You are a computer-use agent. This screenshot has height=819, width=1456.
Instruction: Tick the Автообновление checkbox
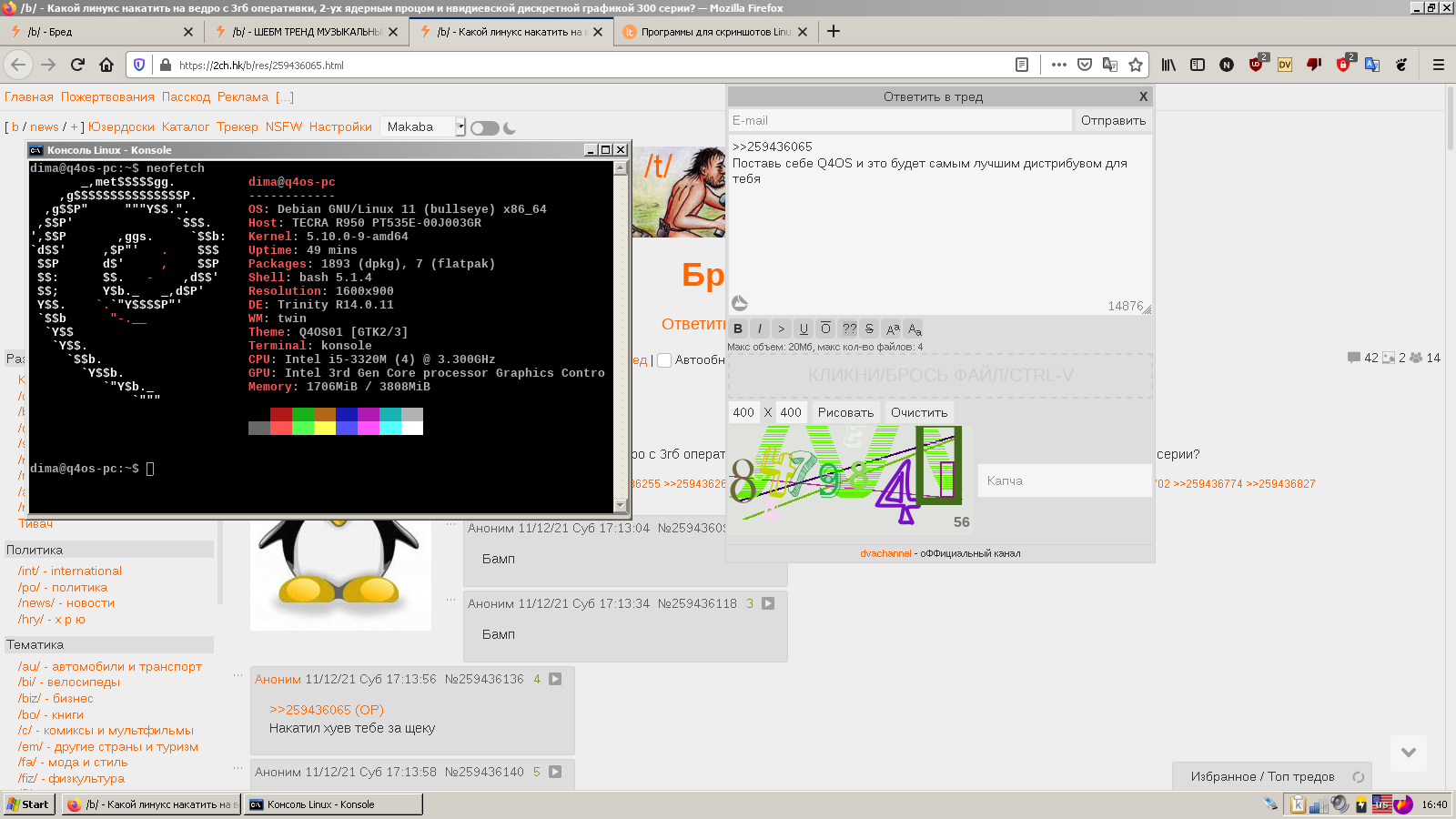[664, 360]
